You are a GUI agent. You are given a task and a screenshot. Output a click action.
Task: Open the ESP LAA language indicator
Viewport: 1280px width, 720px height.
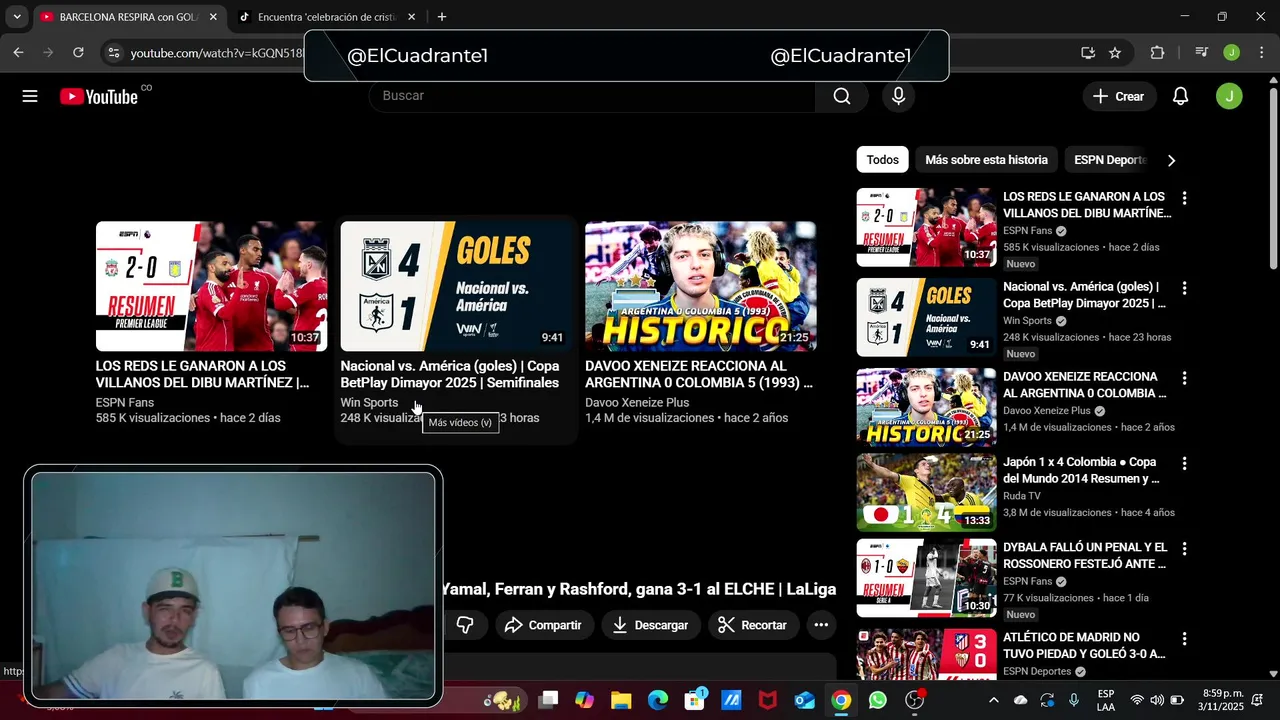[1106, 700]
